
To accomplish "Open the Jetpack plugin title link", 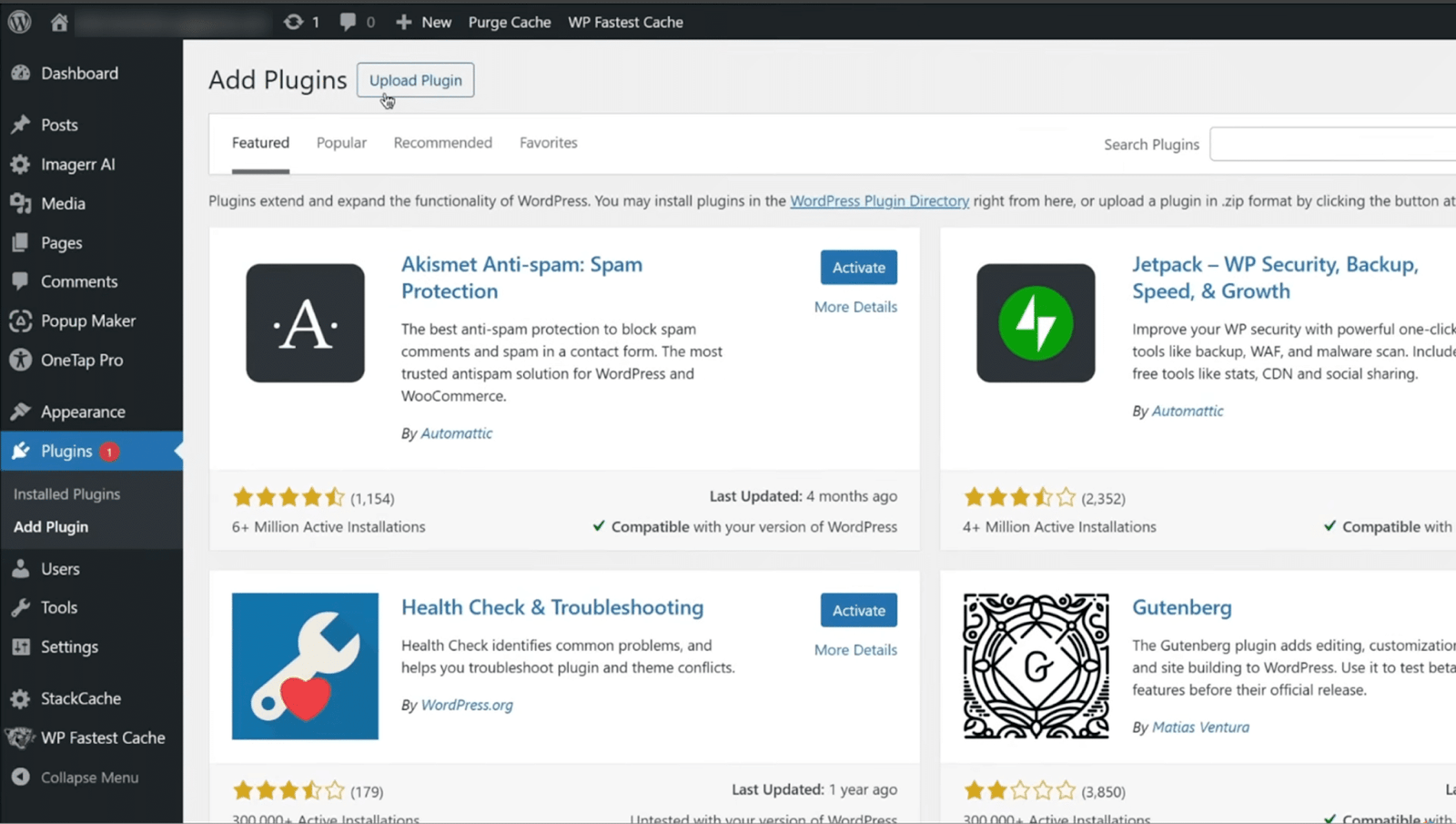I will (x=1275, y=278).
